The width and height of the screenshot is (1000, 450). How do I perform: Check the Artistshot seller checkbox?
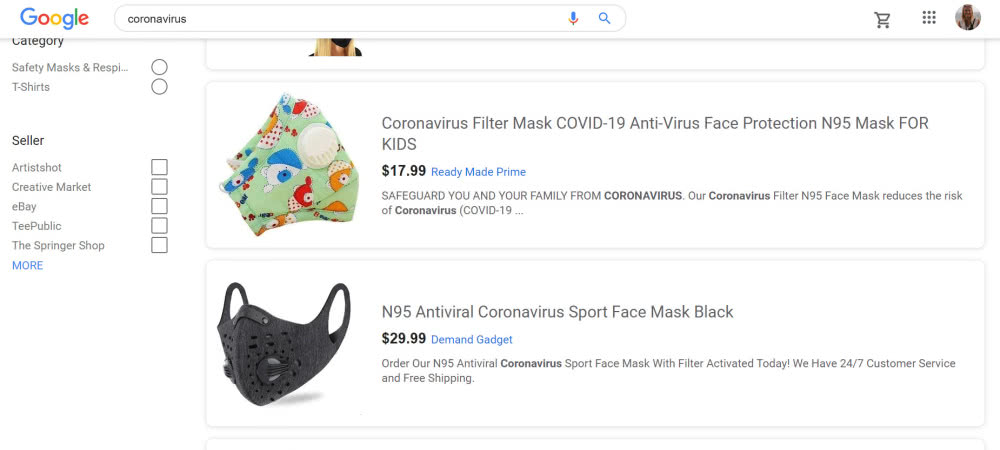click(x=159, y=168)
